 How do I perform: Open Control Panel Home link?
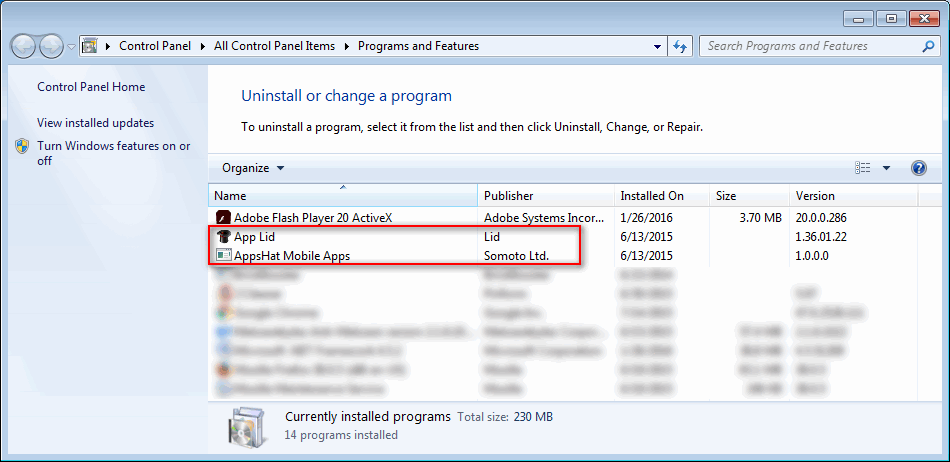coord(91,87)
